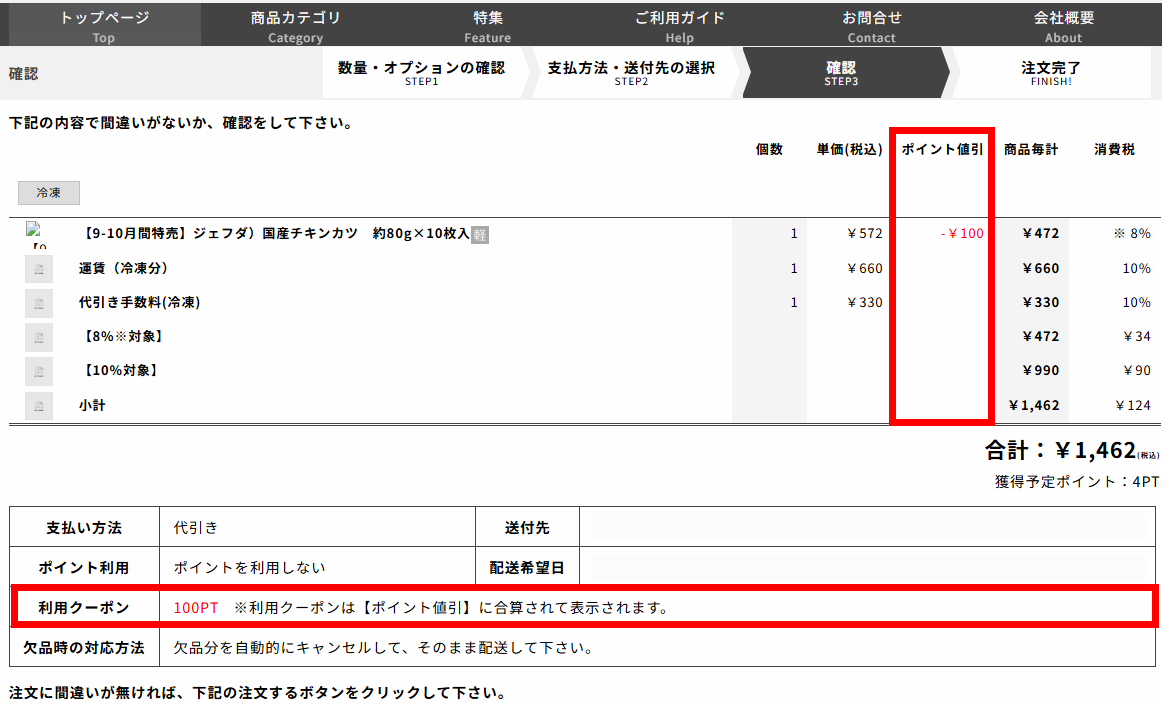Open the ジェフダ 国産チキンカツ product name
Image resolution: width=1162 pixels, height=709 pixels.
(x=274, y=233)
